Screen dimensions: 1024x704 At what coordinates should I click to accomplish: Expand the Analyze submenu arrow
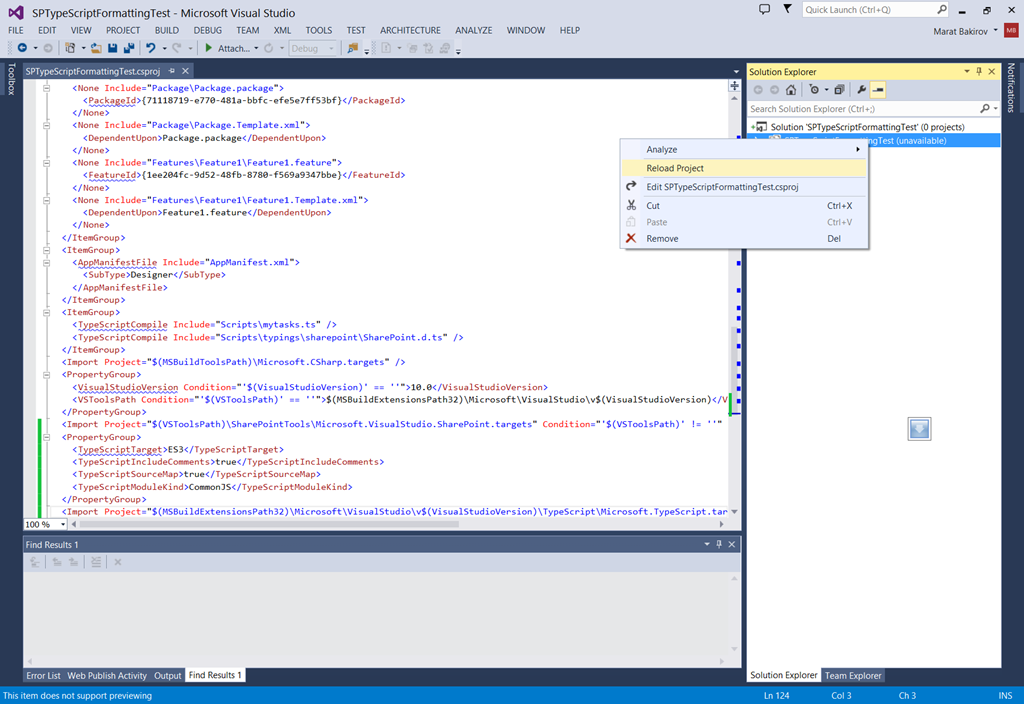[857, 150]
